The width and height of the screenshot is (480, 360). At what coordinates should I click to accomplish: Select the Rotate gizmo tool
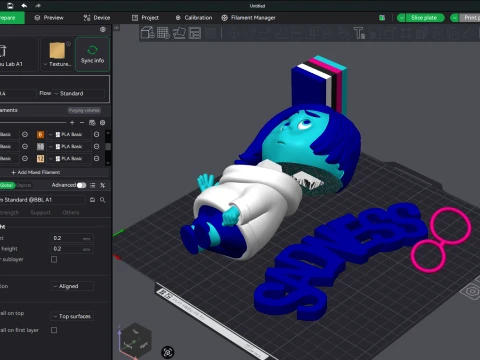click(249, 33)
